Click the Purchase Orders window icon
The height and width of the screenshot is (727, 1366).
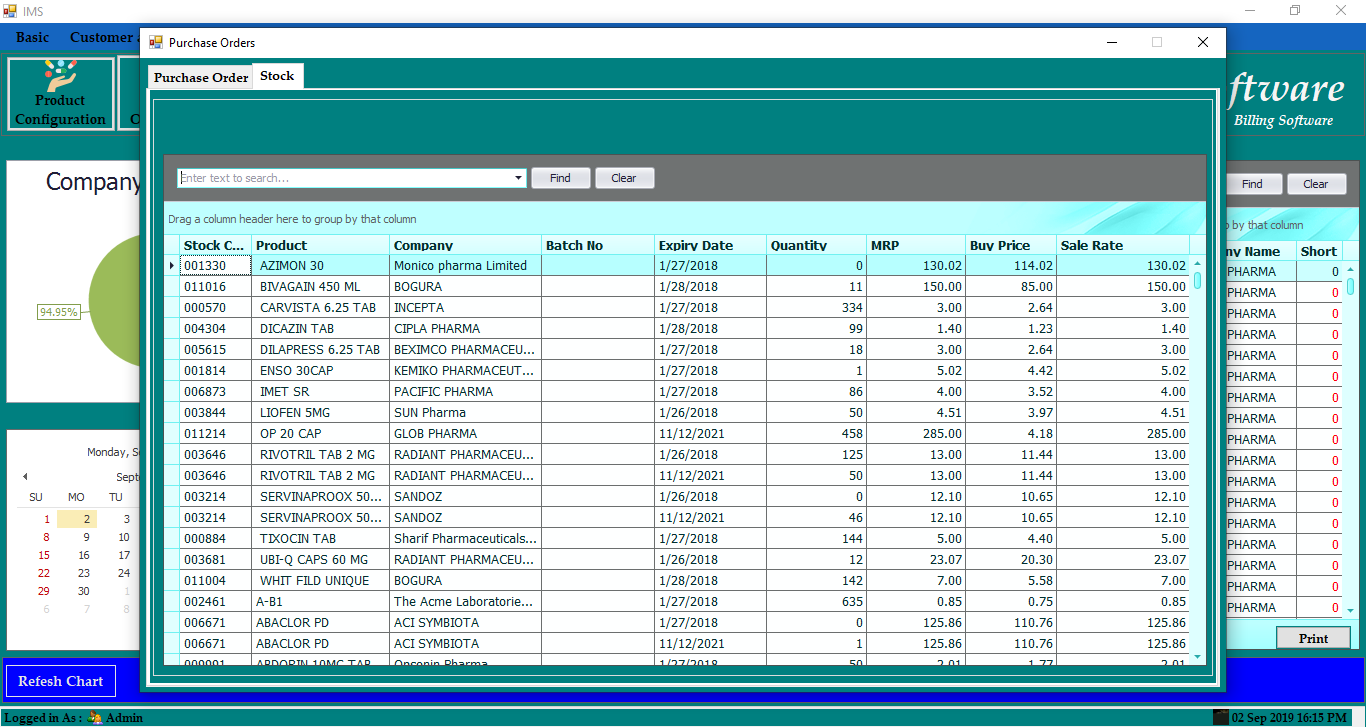[155, 42]
